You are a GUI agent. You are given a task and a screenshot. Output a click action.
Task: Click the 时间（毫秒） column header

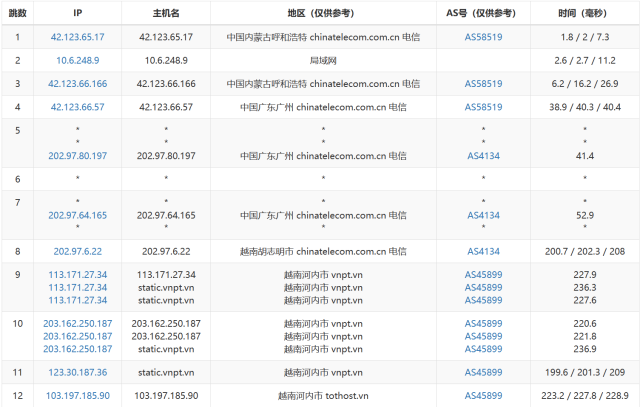click(585, 13)
